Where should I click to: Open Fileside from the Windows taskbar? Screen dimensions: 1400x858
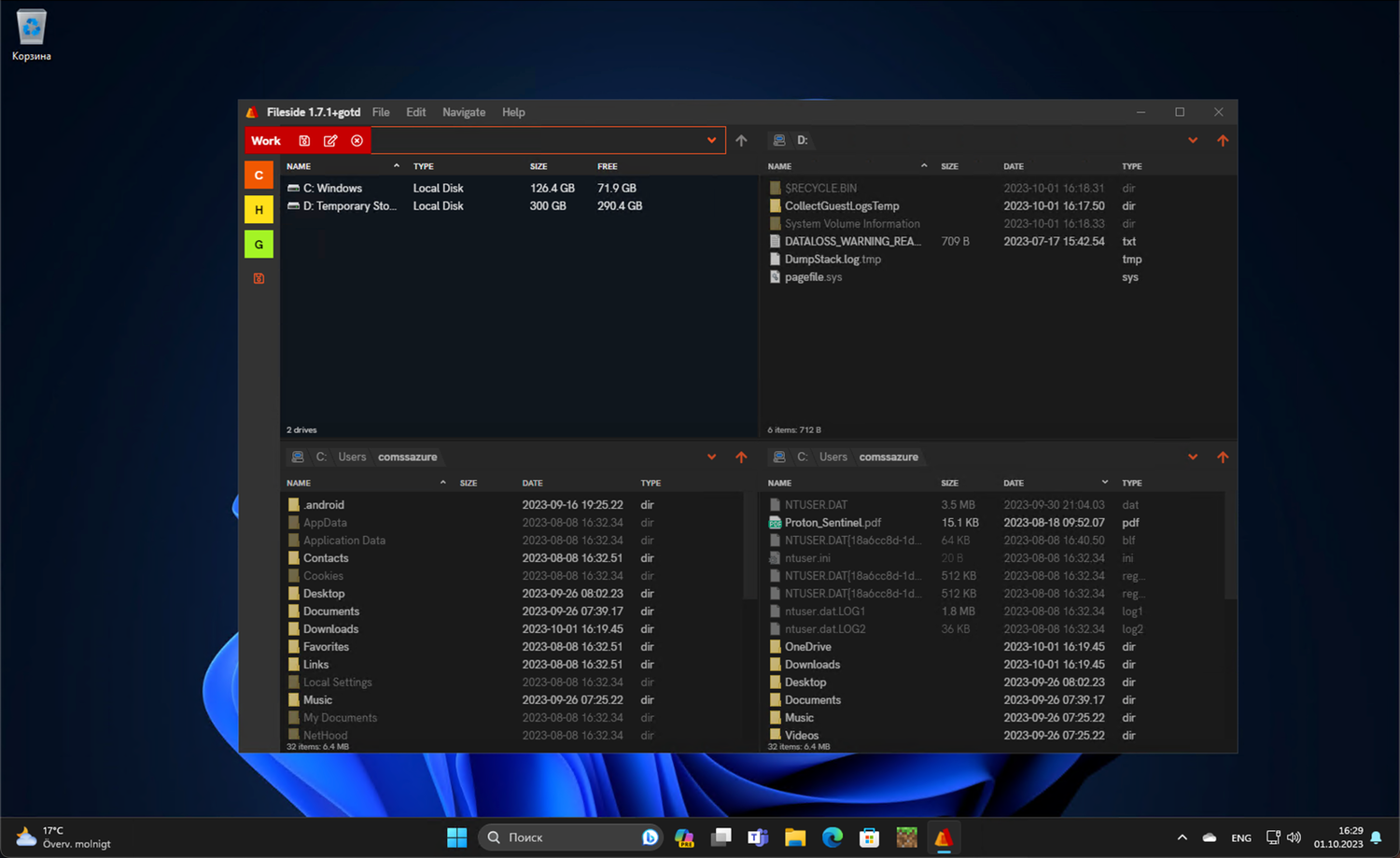(x=943, y=837)
